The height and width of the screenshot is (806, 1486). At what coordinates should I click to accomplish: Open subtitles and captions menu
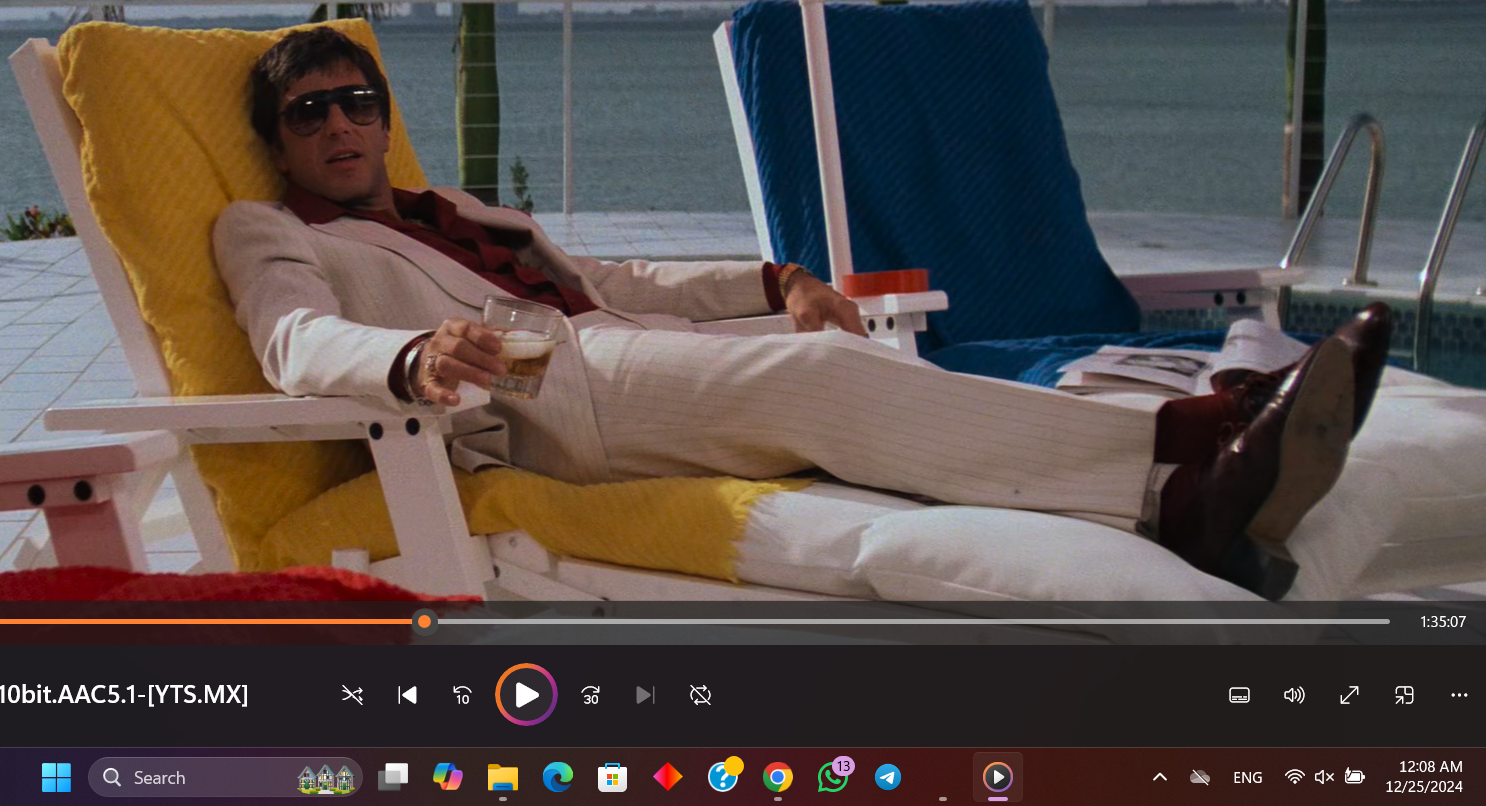[1239, 695]
